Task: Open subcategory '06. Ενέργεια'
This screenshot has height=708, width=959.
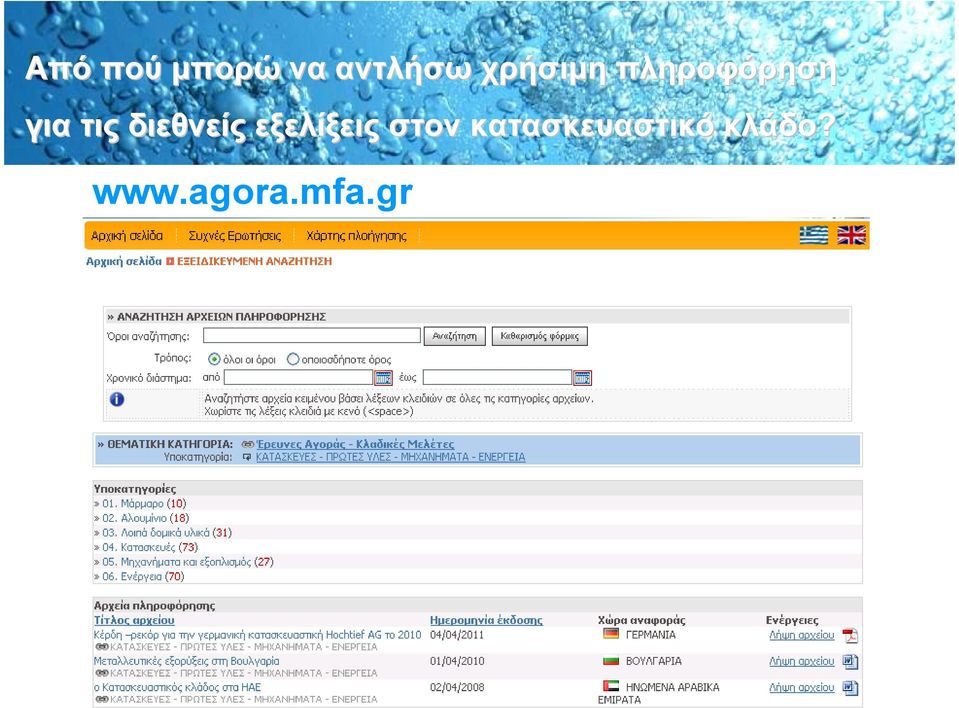Action: coord(131,577)
